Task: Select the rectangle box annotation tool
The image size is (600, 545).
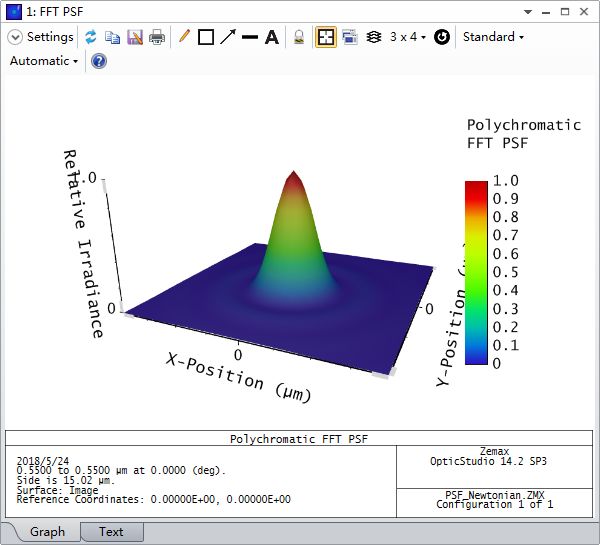Action: tap(206, 37)
